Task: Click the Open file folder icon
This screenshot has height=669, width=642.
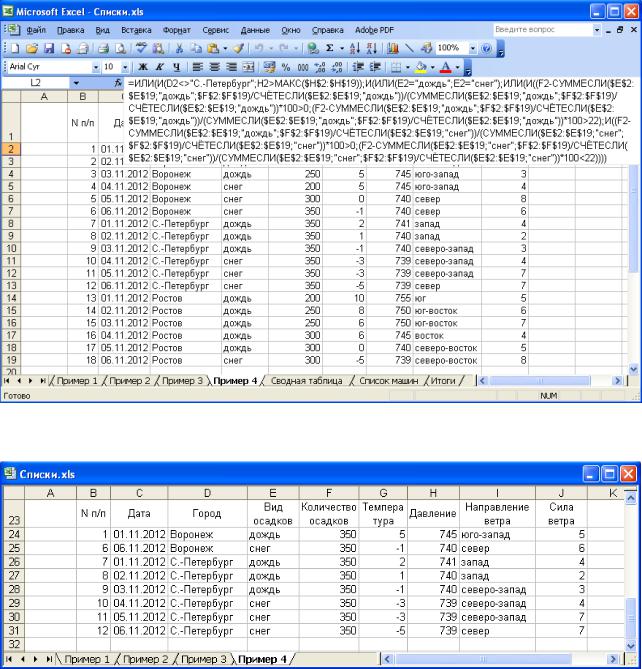Action: (32, 48)
